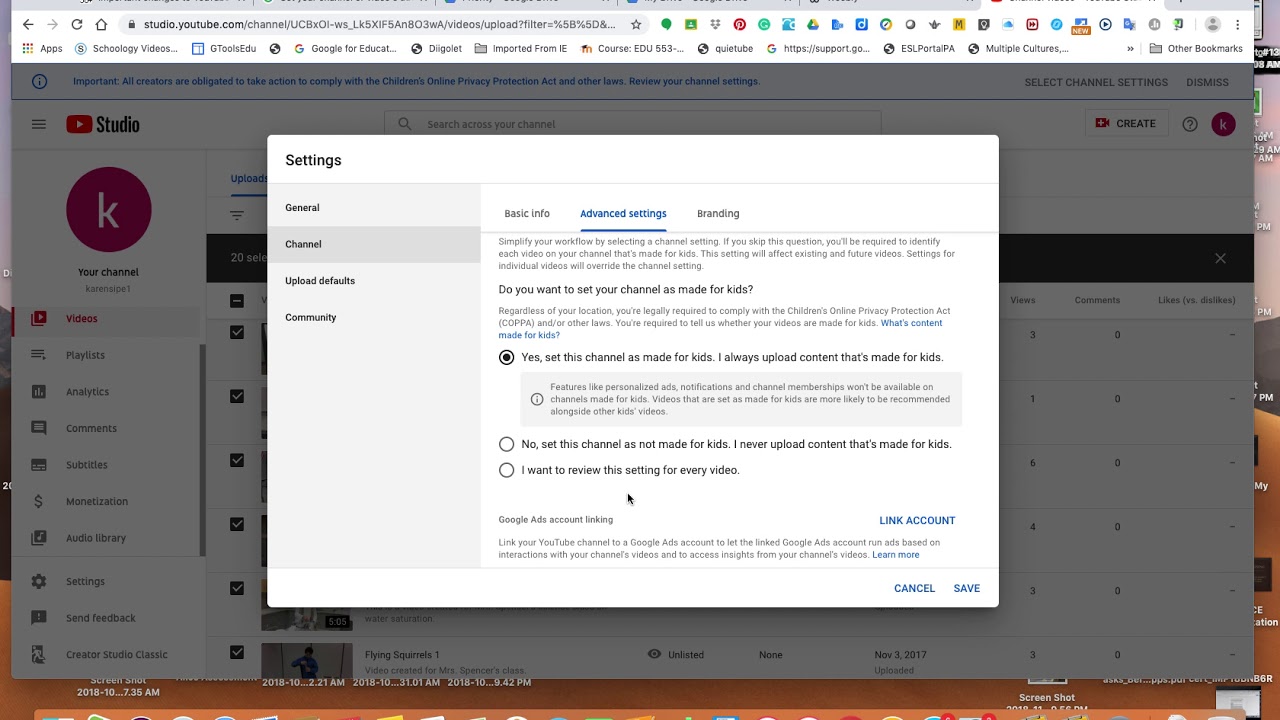Open the Apps bookmark shortcut
The width and height of the screenshot is (1280, 720).
pyautogui.click(x=43, y=48)
